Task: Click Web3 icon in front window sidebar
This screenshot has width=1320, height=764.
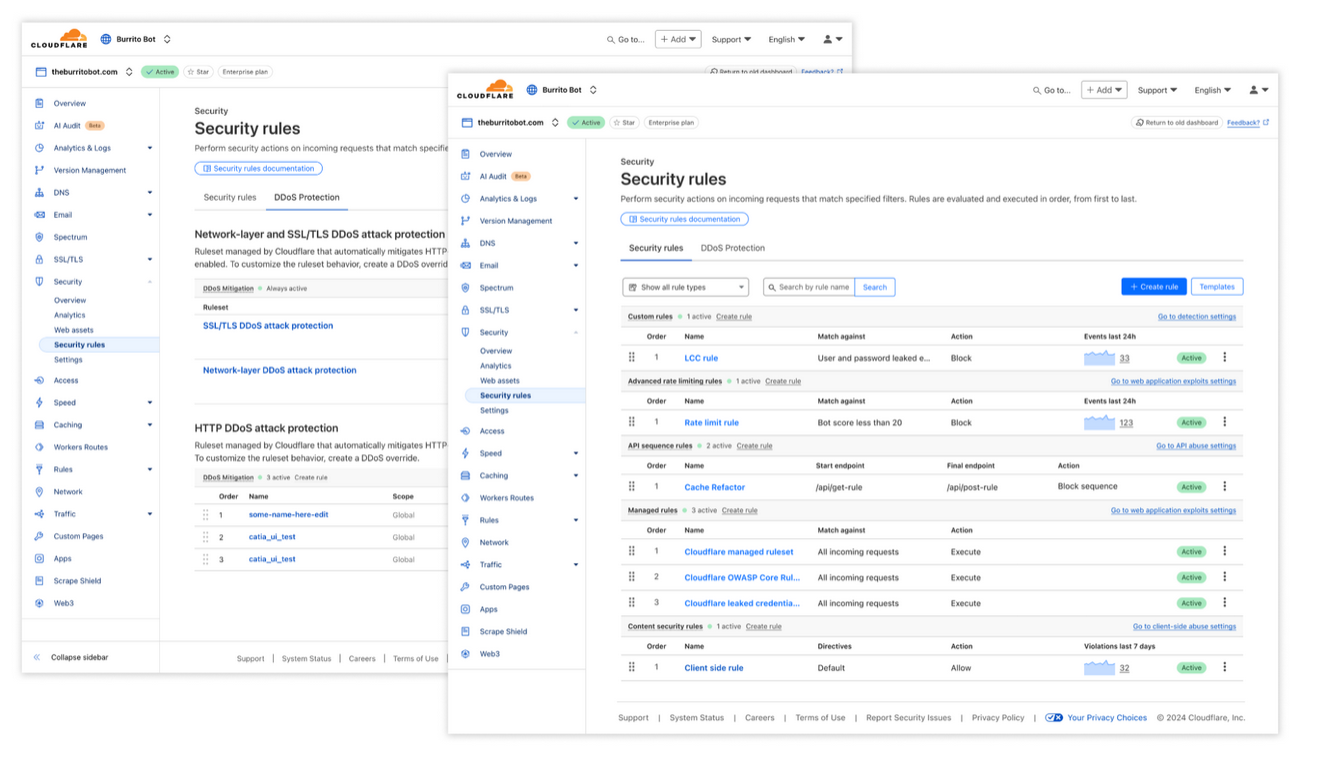Action: (465, 654)
